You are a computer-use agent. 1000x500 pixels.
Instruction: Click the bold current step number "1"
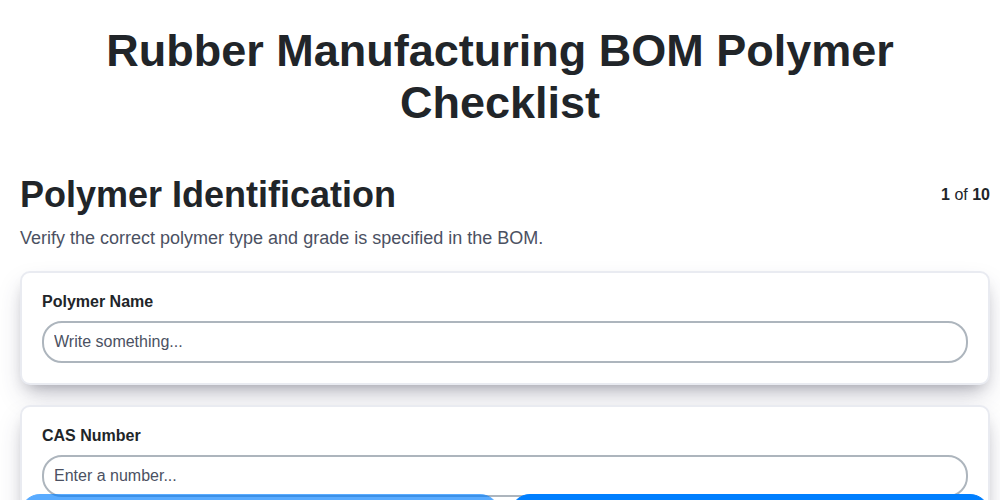pyautogui.click(x=945, y=194)
